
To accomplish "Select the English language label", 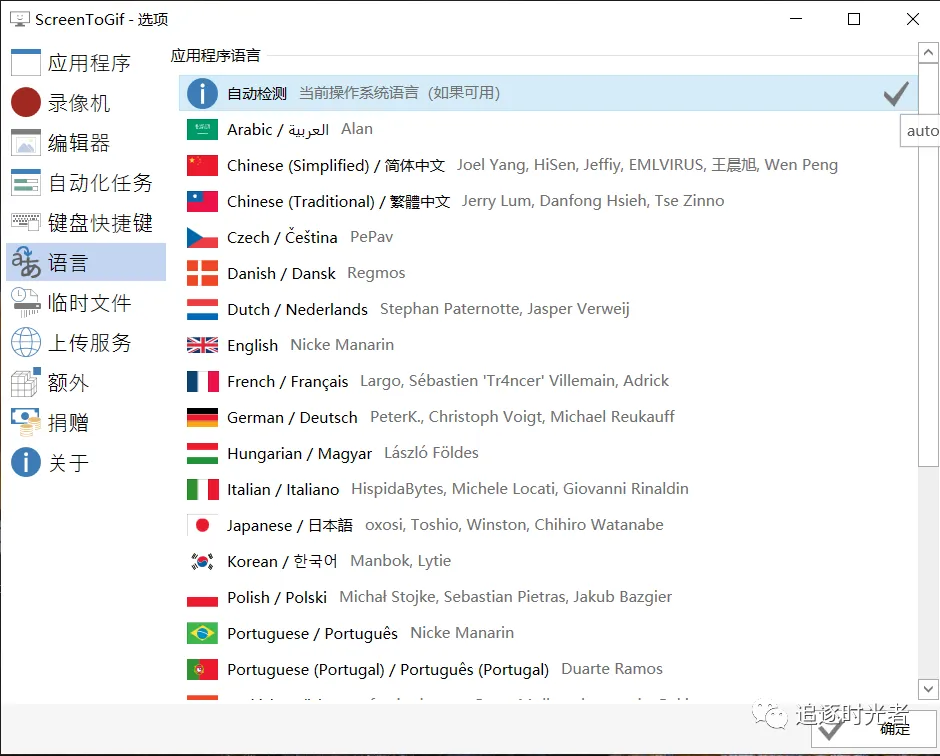I will (252, 346).
